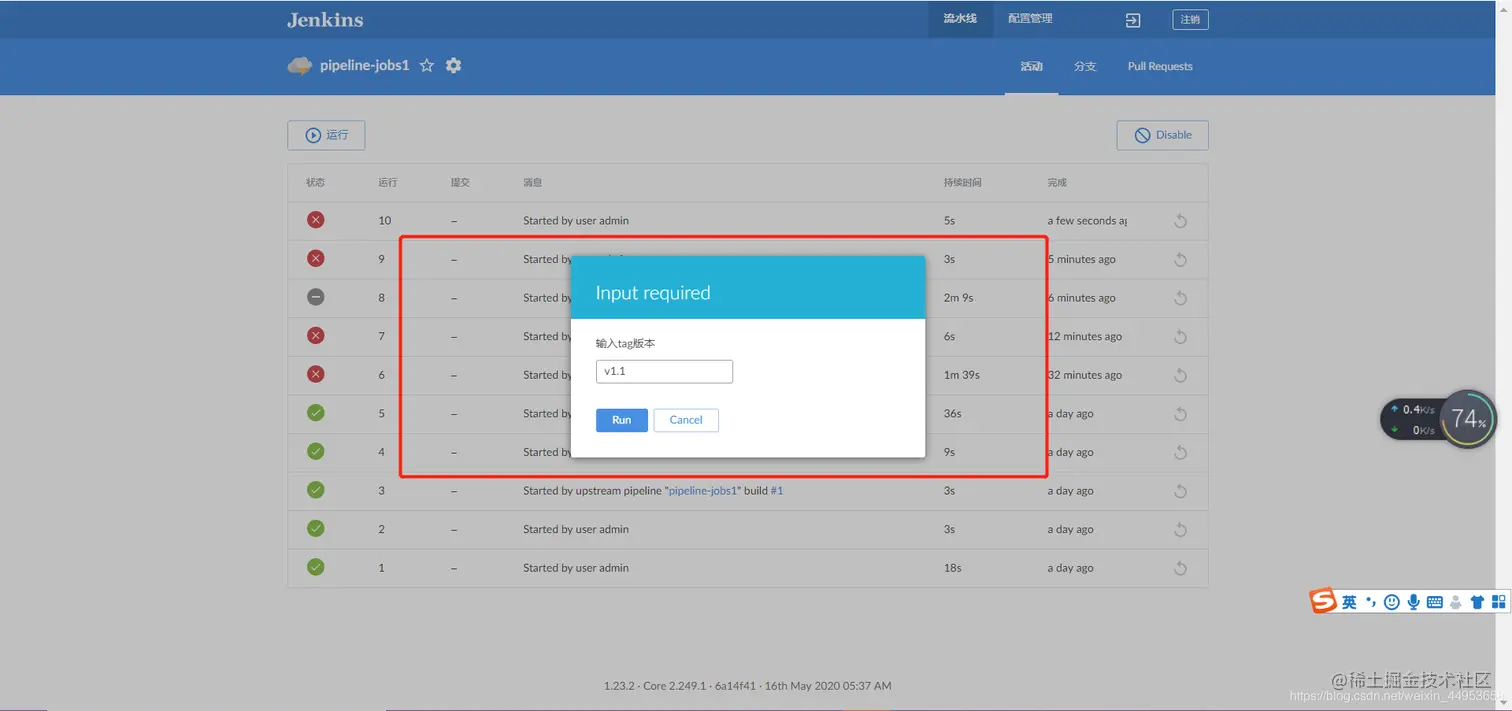Open the "pipeline-jobs1" upstream link in run 3
1512x711 pixels.
point(703,491)
